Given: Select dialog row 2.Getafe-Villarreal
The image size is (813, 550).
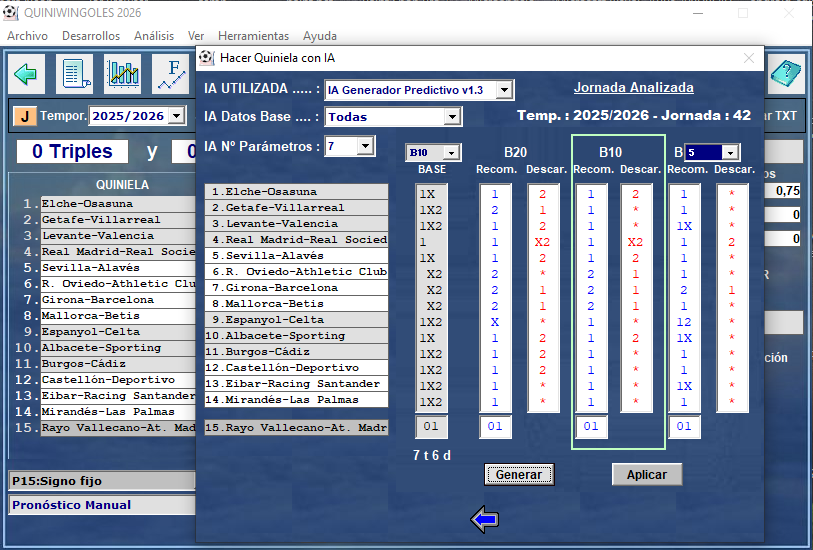Looking at the screenshot, I should click(296, 207).
